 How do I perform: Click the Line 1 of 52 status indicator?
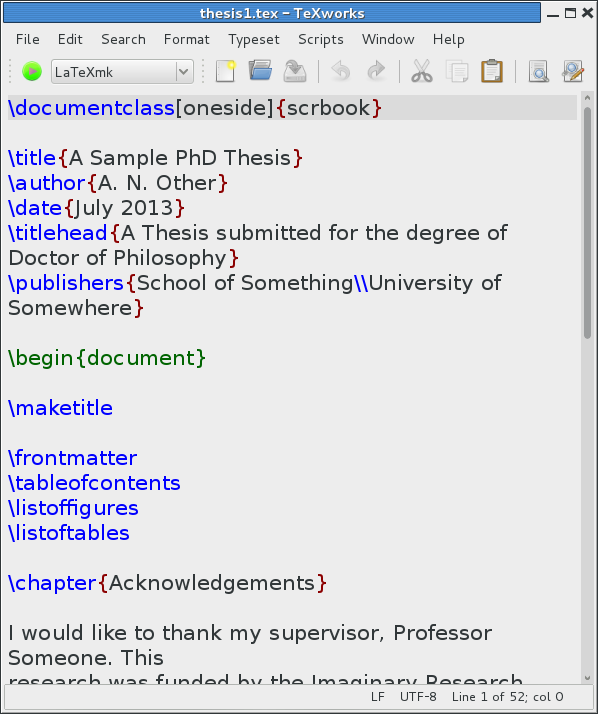(x=507, y=697)
